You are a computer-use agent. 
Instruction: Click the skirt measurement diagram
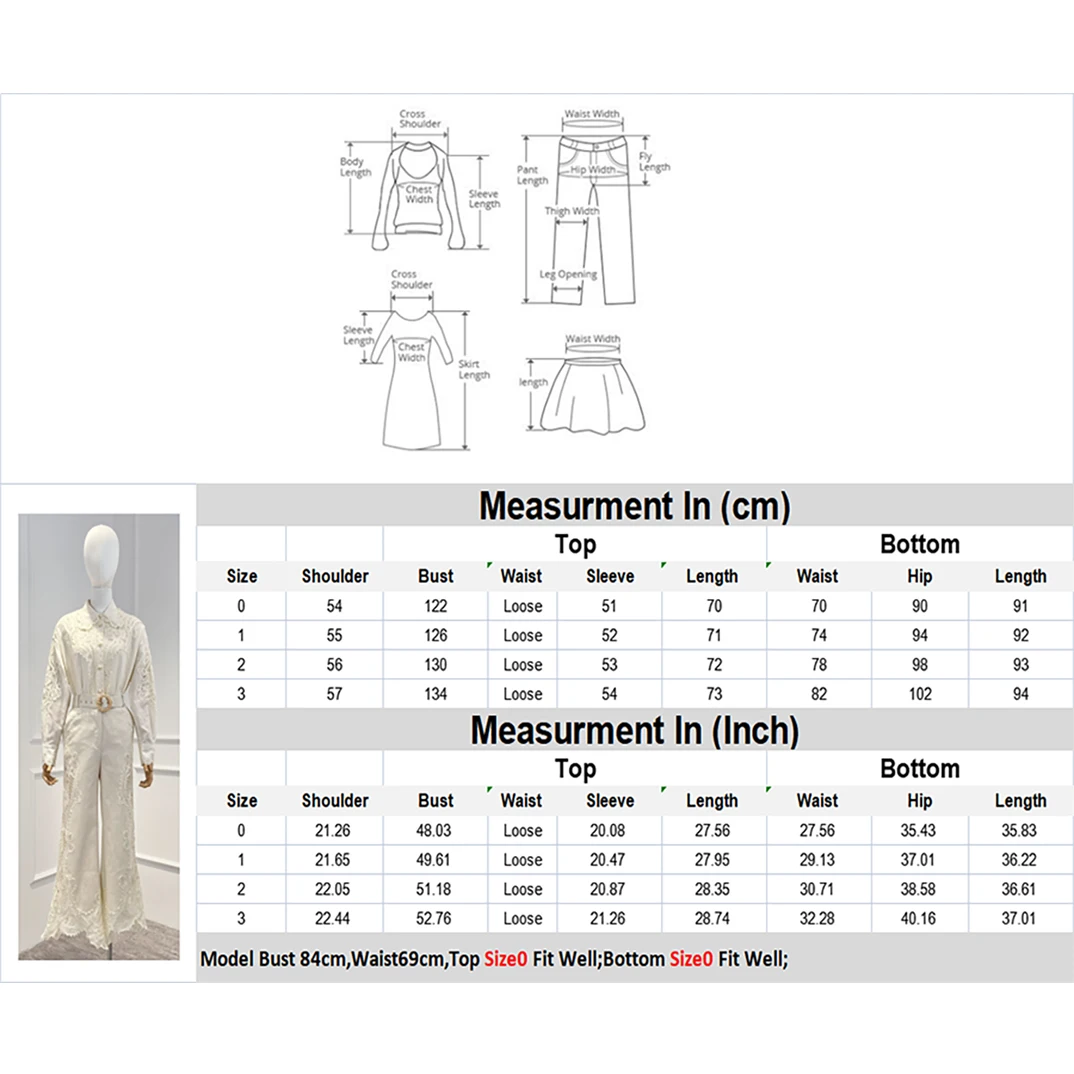[583, 384]
